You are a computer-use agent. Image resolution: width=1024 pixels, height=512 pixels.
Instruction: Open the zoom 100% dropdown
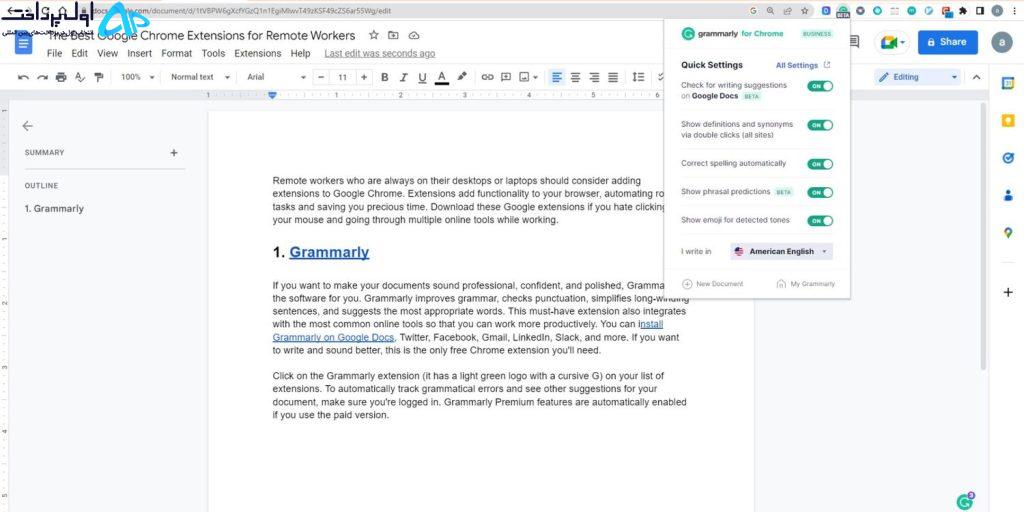click(138, 77)
